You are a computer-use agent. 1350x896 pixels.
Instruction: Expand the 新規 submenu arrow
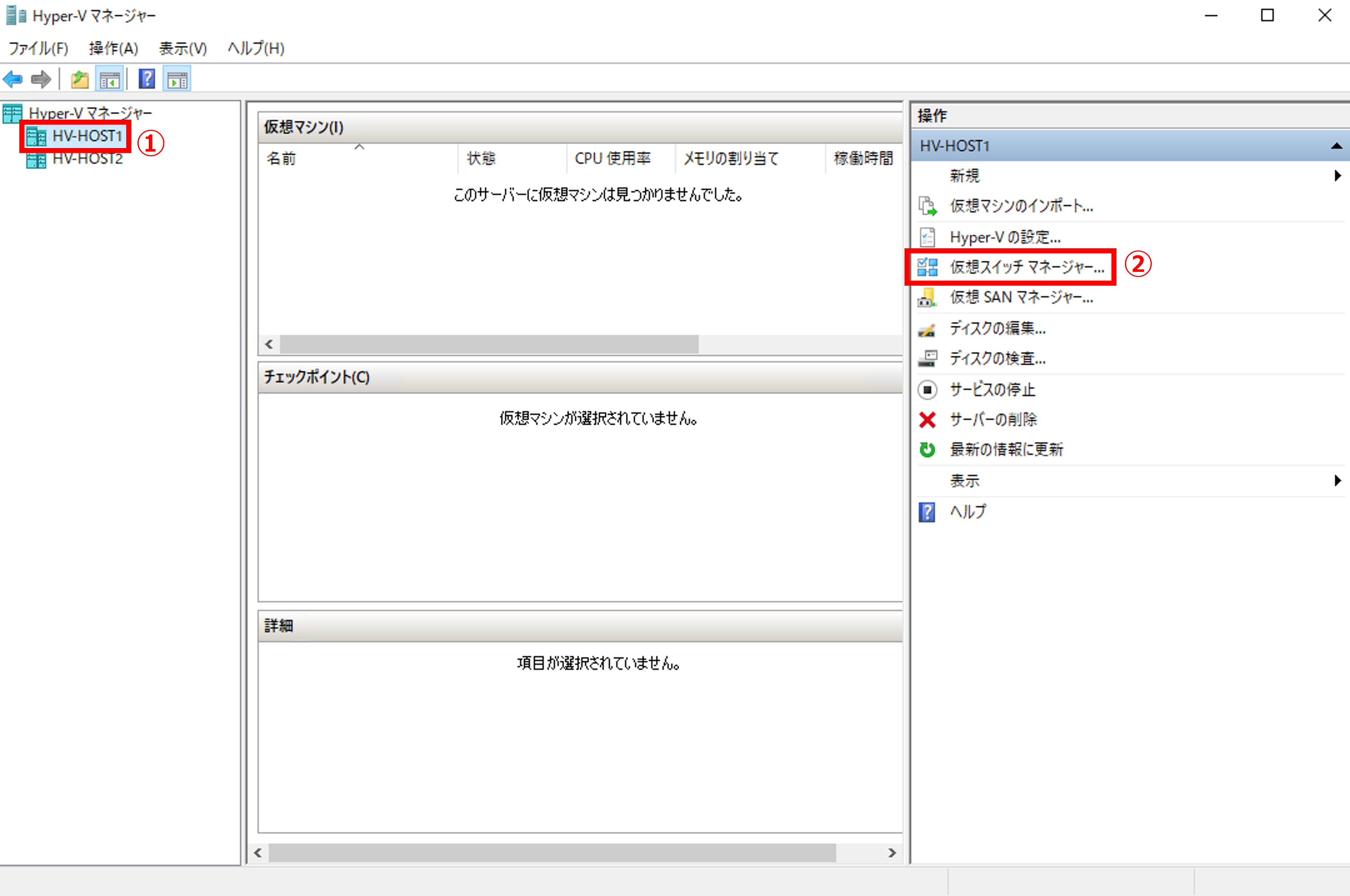tap(1337, 176)
